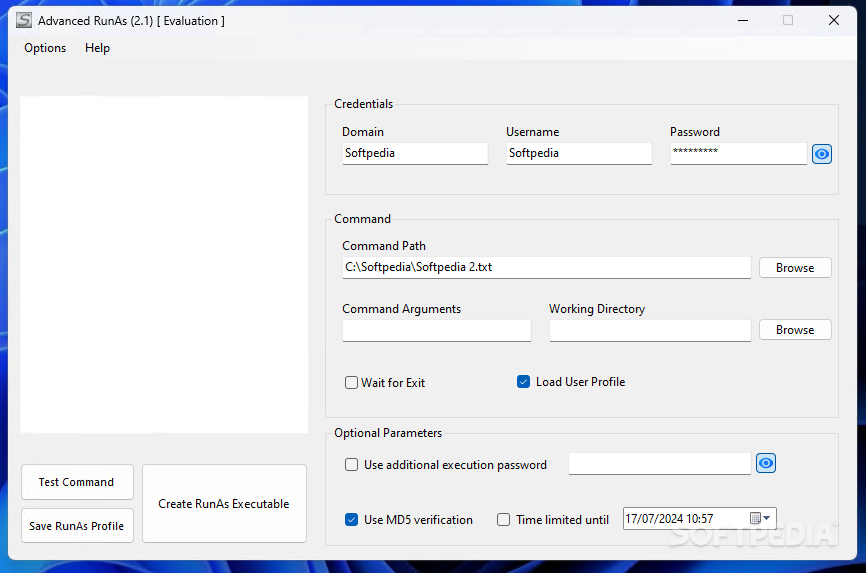Click the Working Directory field
The width and height of the screenshot is (866, 573).
tap(650, 330)
